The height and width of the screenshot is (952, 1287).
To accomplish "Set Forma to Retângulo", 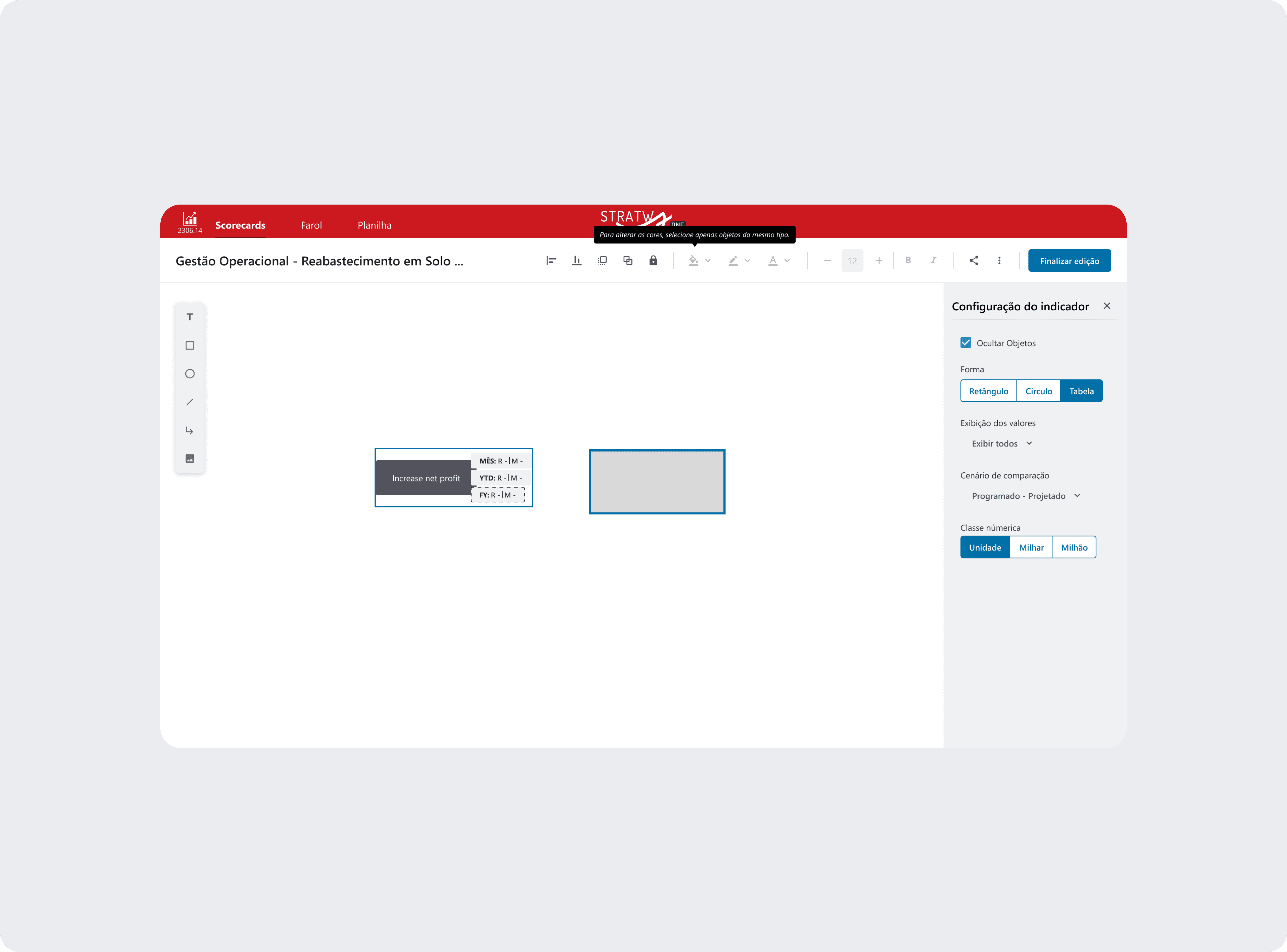I will click(988, 391).
